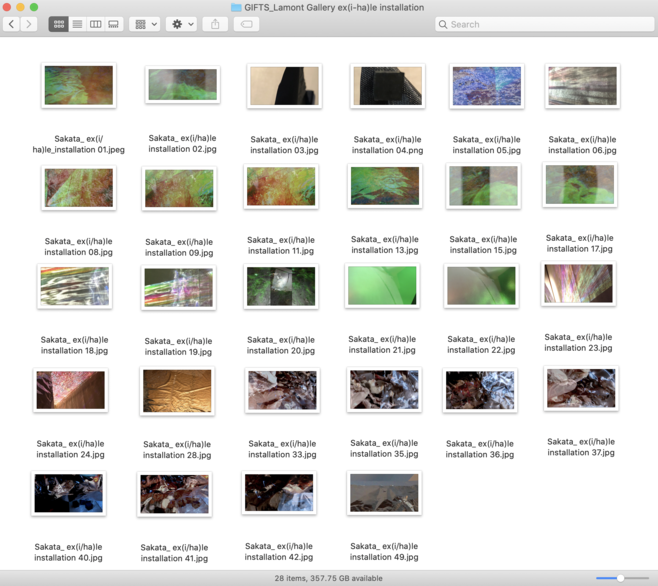Select installation 01.jpeg thumbnail
658x586 pixels.
click(x=79, y=86)
